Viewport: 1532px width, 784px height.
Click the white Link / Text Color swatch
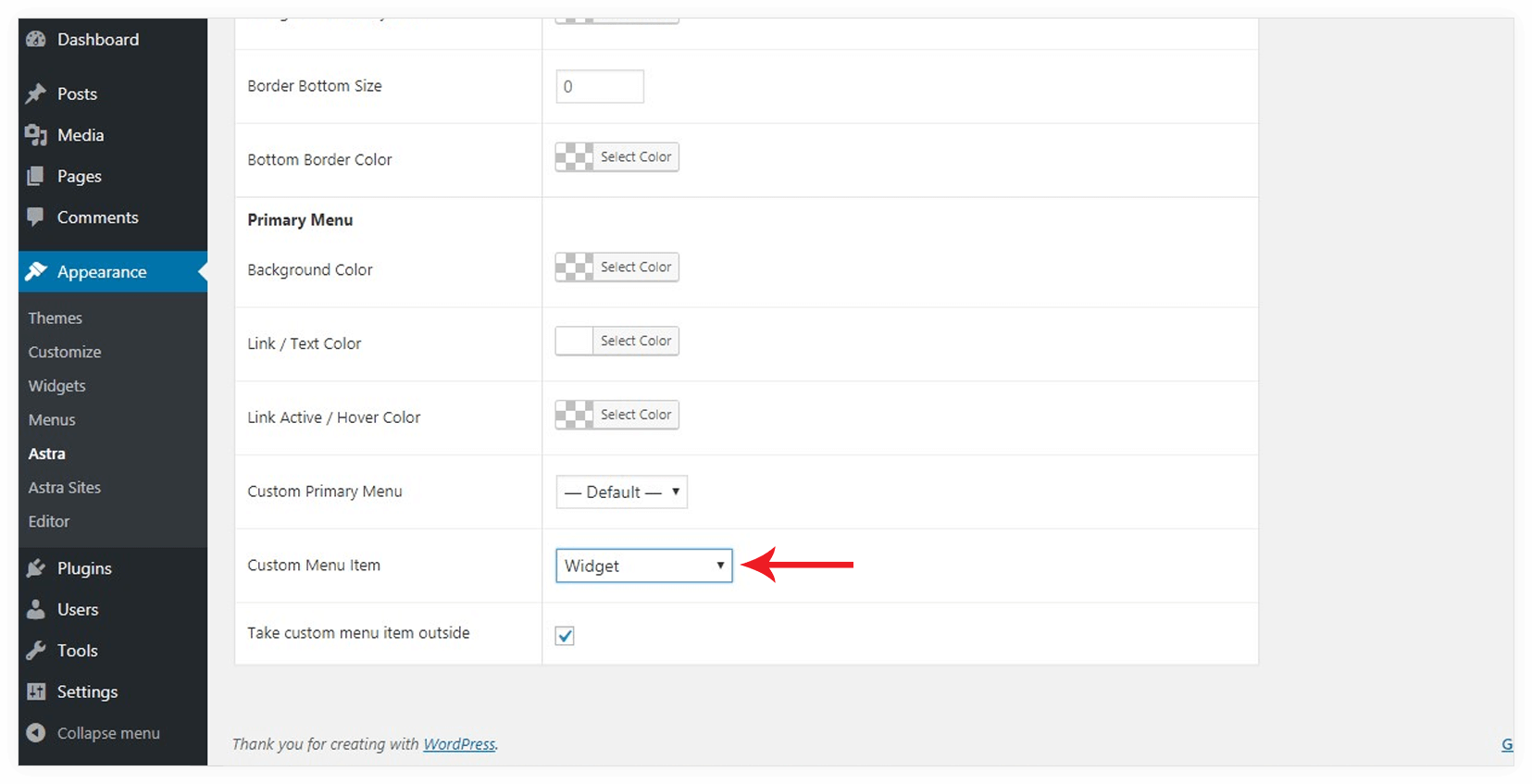click(575, 342)
